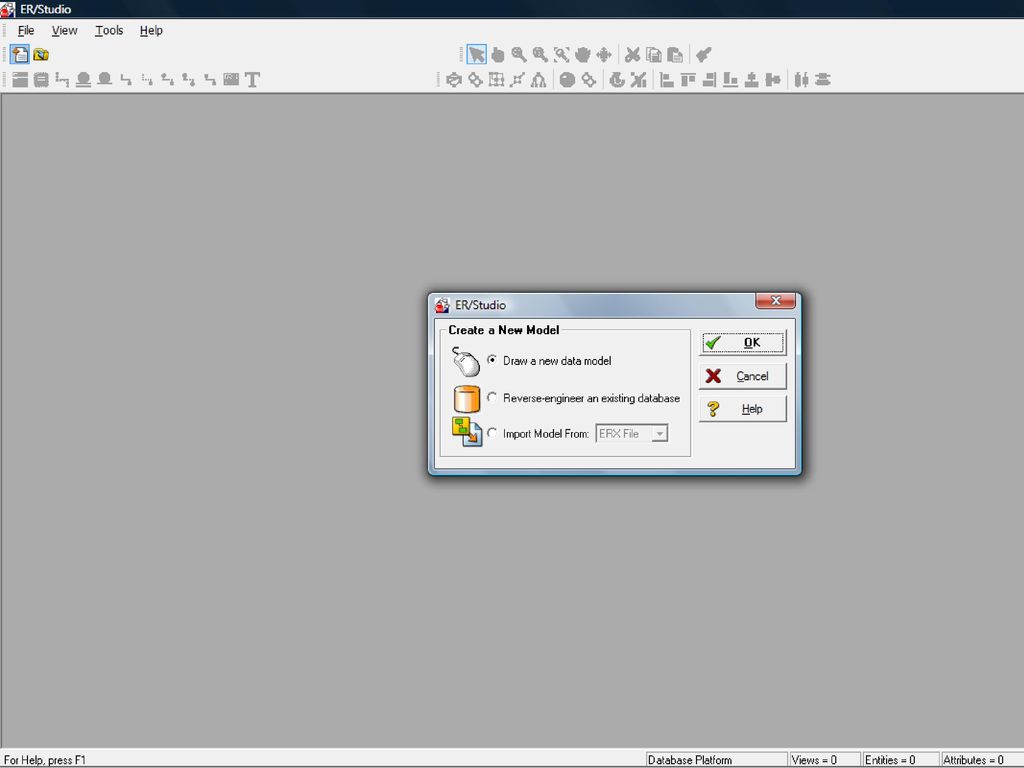Click the Cut scissors icon
This screenshot has height=768, width=1024.
point(632,55)
